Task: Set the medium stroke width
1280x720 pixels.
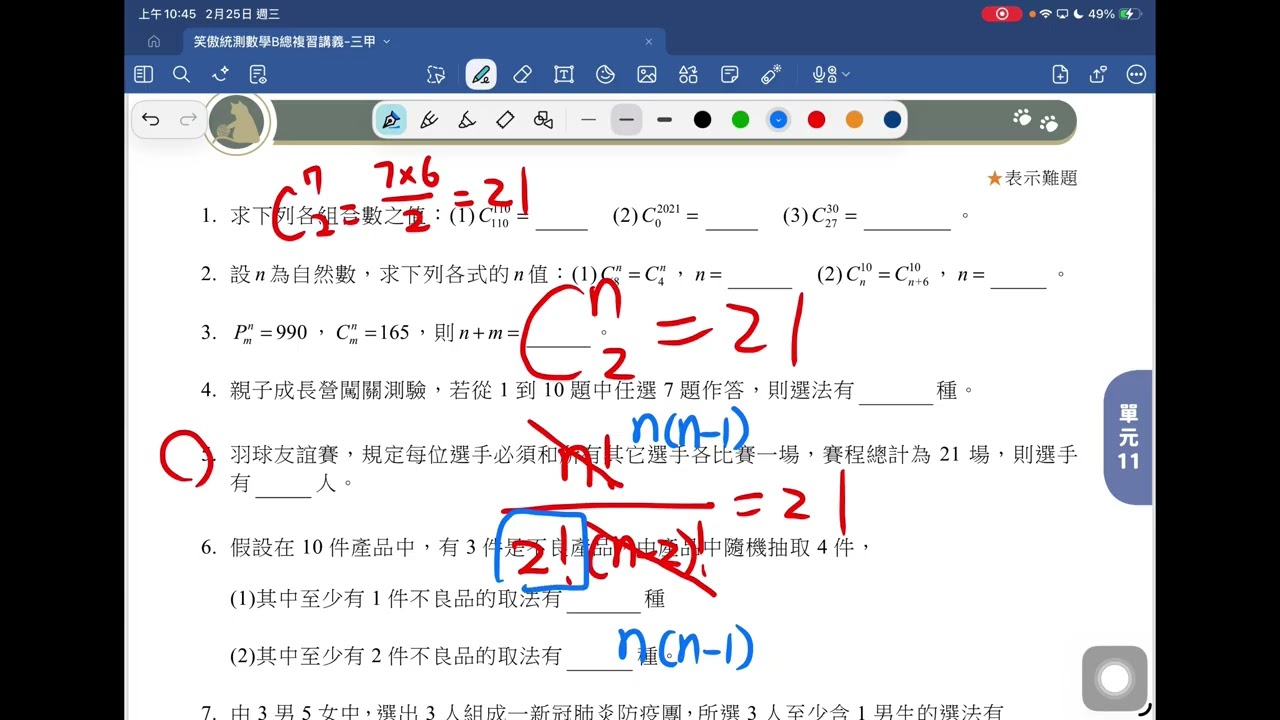Action: (626, 120)
